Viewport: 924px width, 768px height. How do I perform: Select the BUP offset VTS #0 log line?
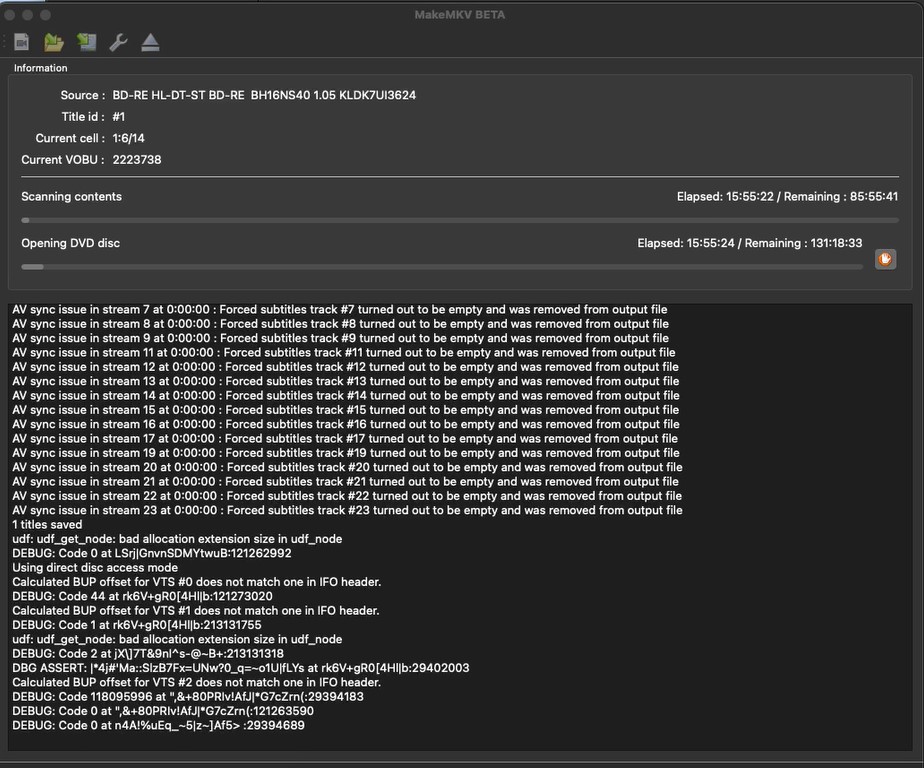pos(196,582)
